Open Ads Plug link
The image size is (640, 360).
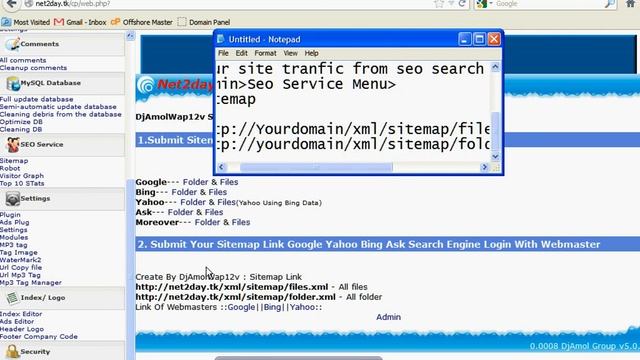[15, 222]
